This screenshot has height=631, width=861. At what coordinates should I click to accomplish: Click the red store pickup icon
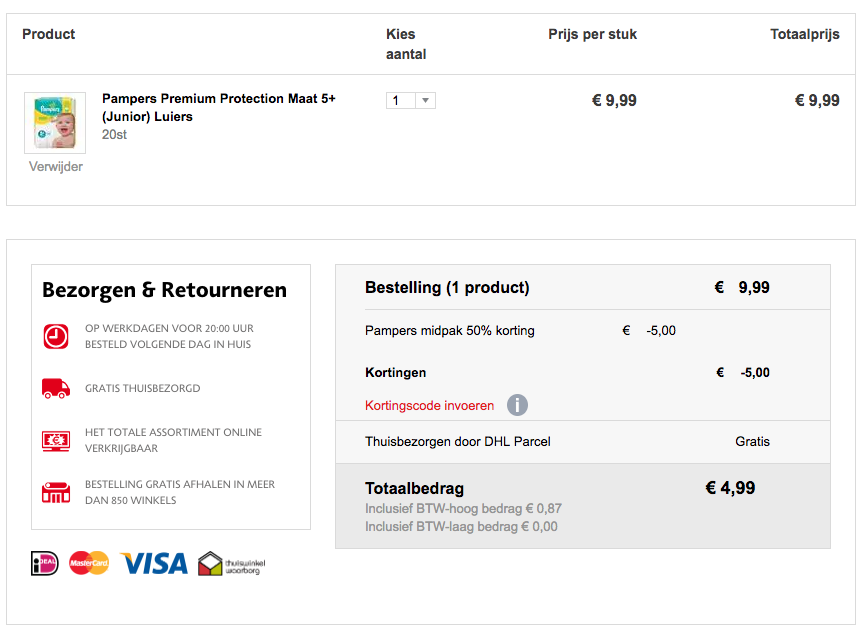click(56, 492)
